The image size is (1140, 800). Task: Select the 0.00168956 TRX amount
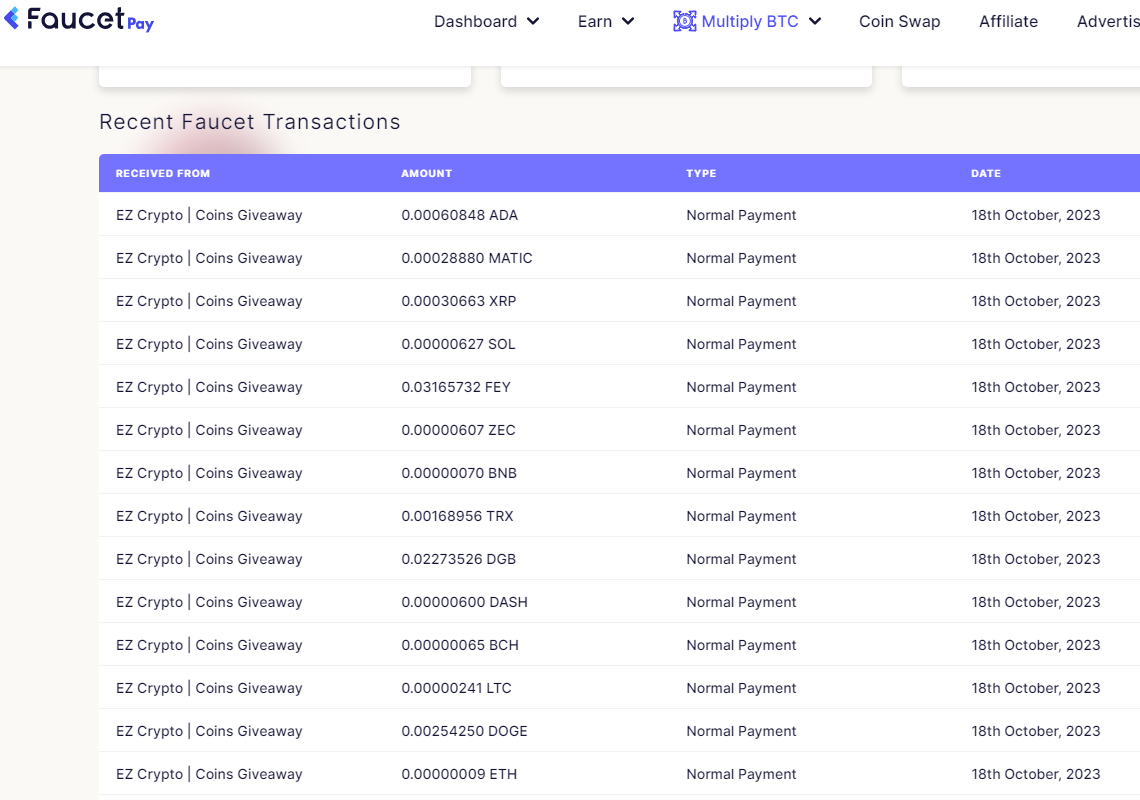pyautogui.click(x=457, y=516)
